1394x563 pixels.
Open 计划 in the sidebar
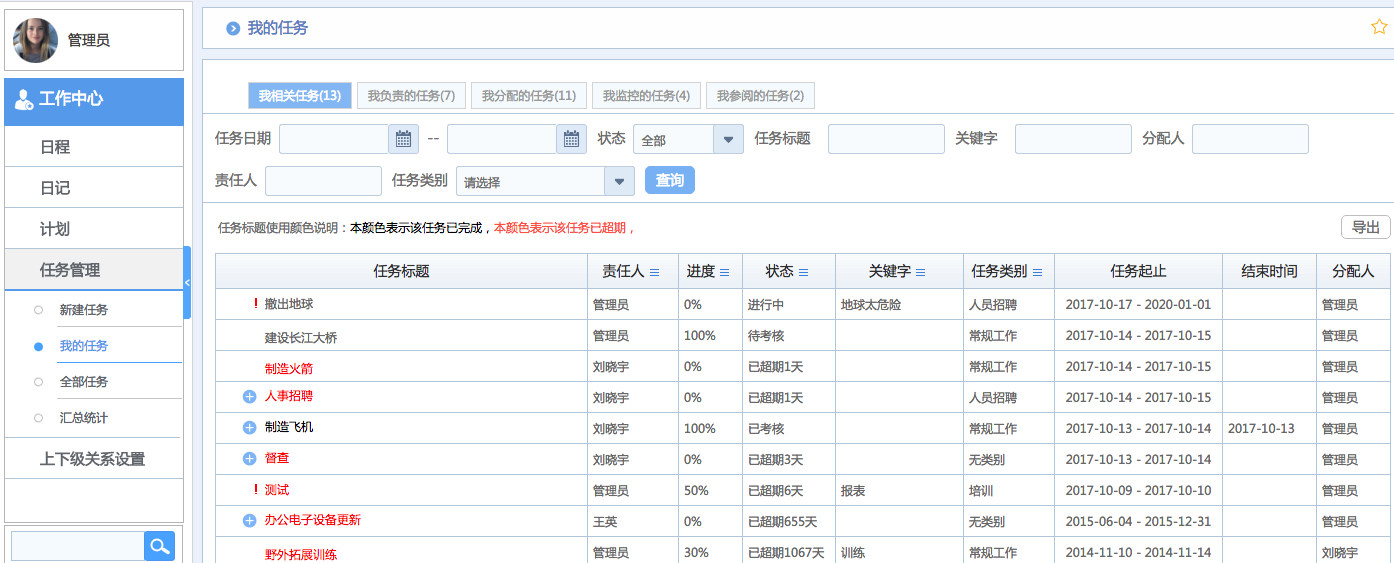point(94,229)
